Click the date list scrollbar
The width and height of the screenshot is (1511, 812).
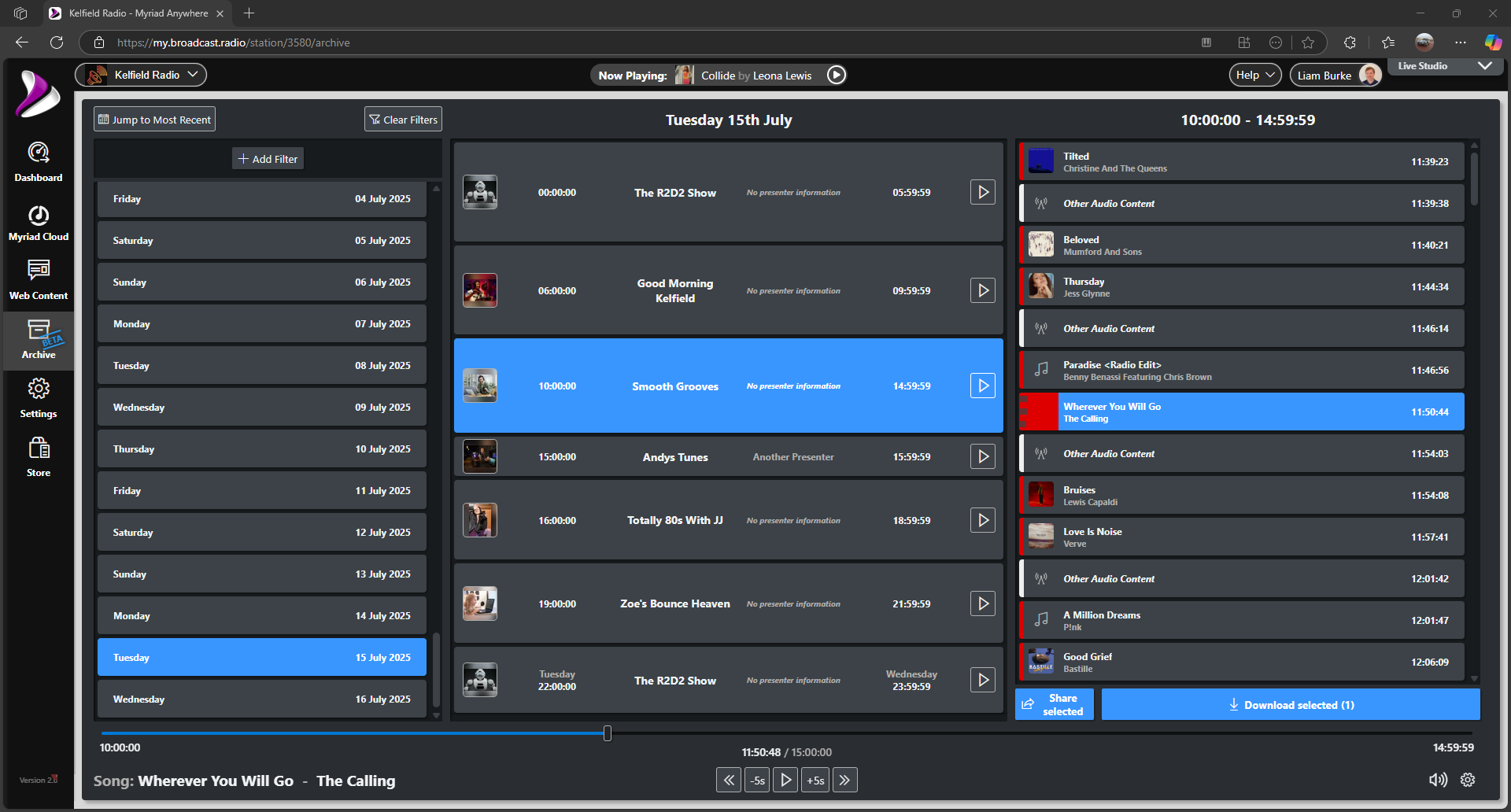tap(437, 669)
